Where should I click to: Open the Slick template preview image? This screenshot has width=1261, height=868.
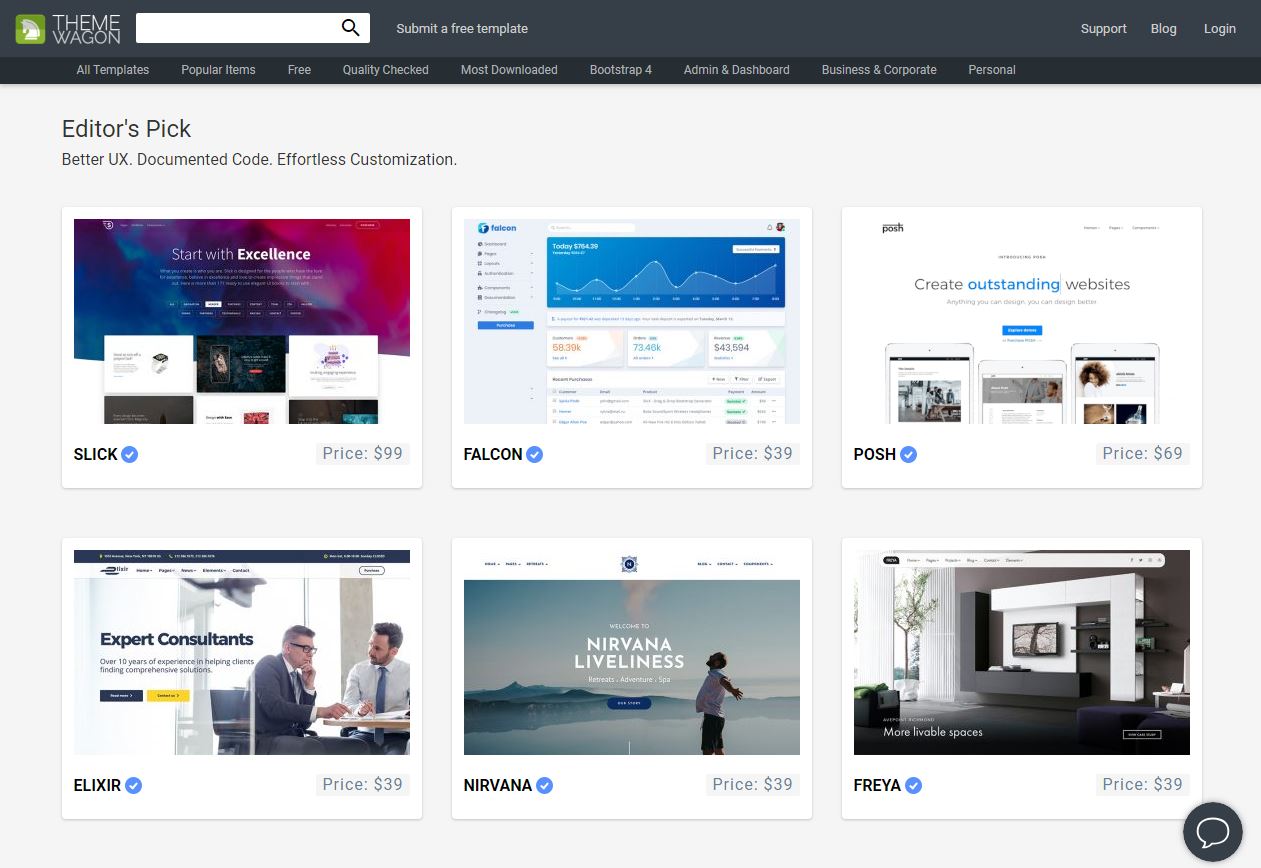242,321
